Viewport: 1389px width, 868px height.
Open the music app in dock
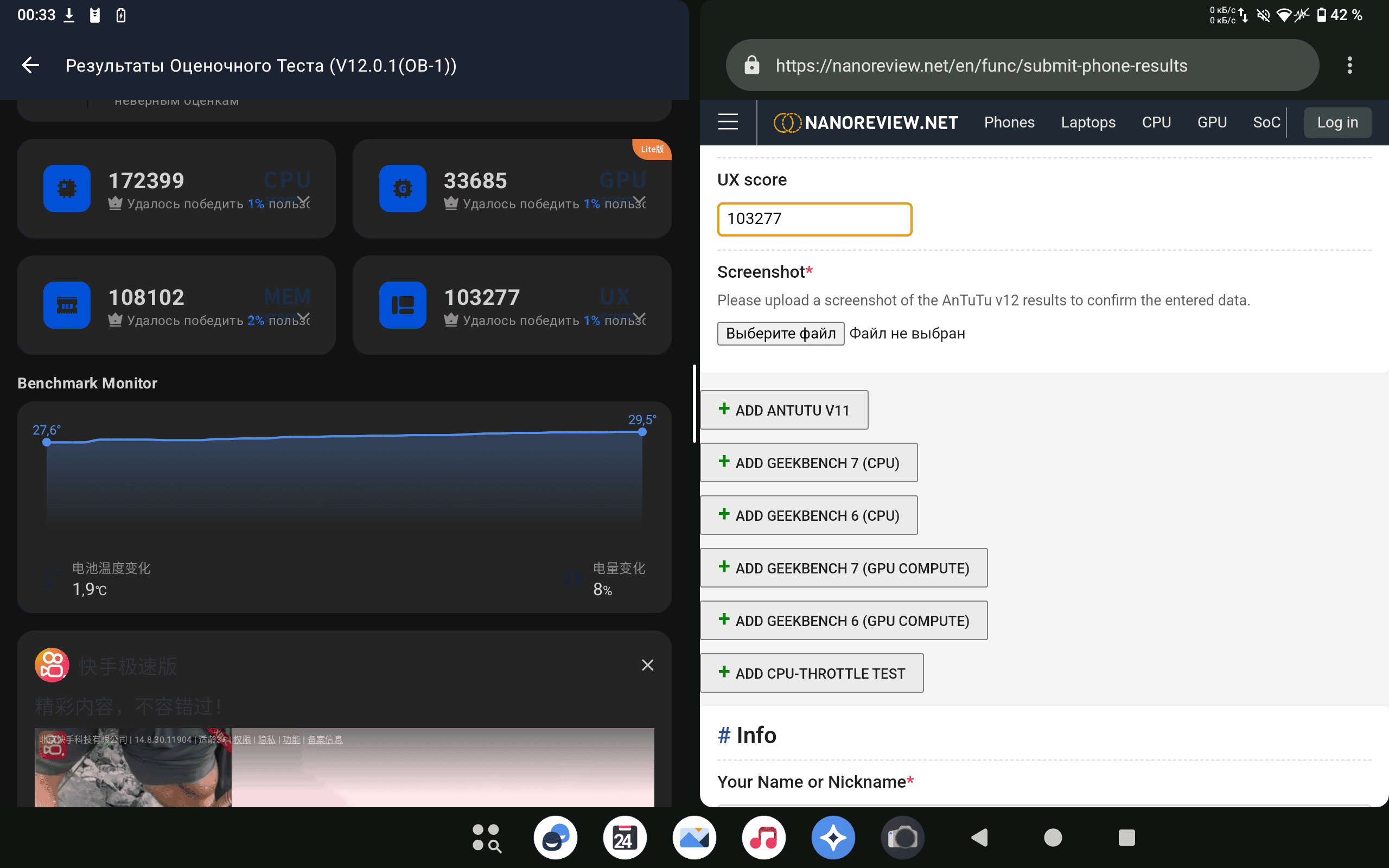(763, 838)
